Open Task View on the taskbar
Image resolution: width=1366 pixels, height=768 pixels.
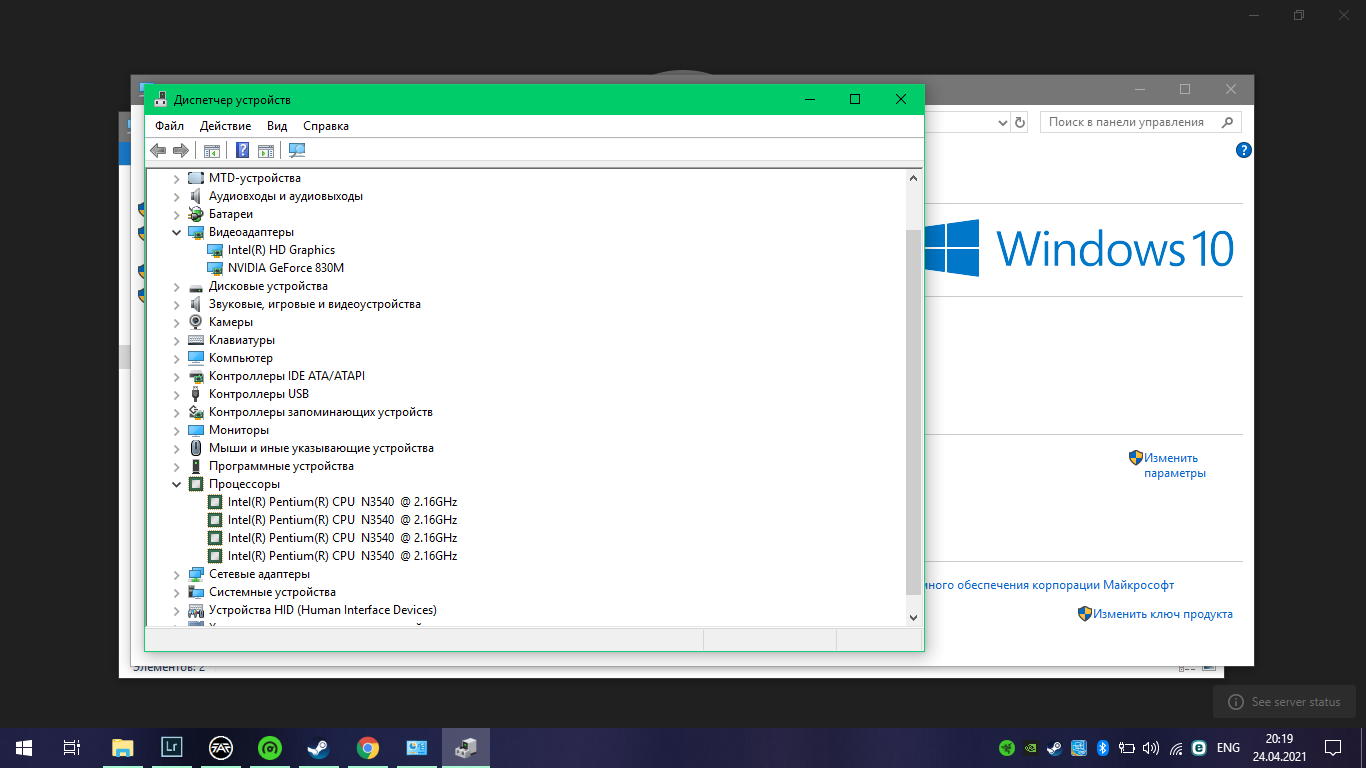point(72,747)
